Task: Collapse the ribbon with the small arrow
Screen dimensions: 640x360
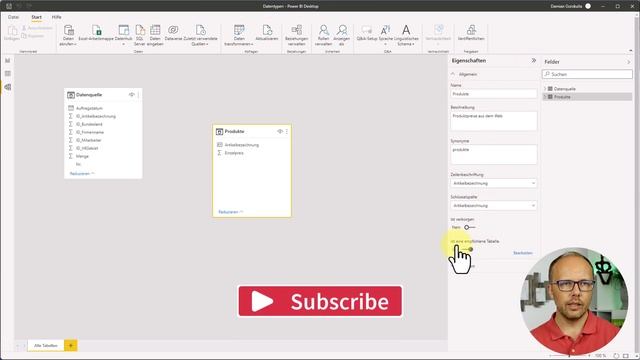Action: (x=631, y=51)
